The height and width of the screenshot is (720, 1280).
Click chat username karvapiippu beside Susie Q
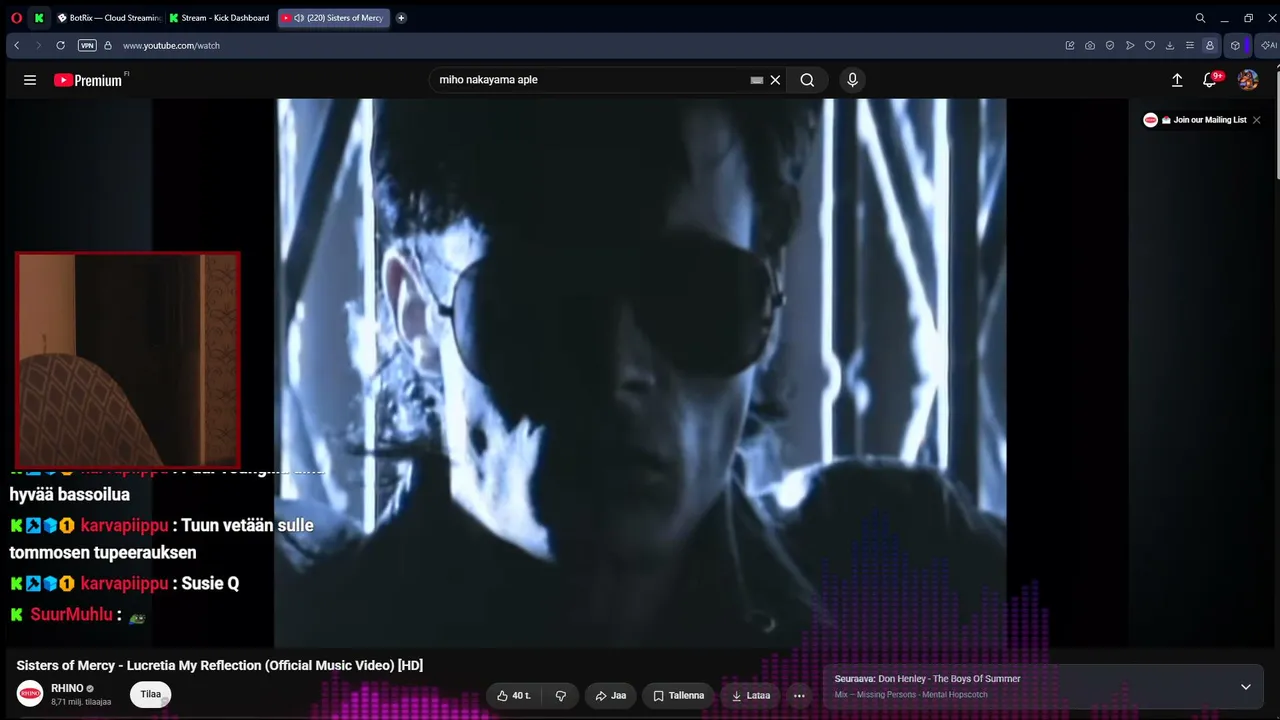[124, 584]
